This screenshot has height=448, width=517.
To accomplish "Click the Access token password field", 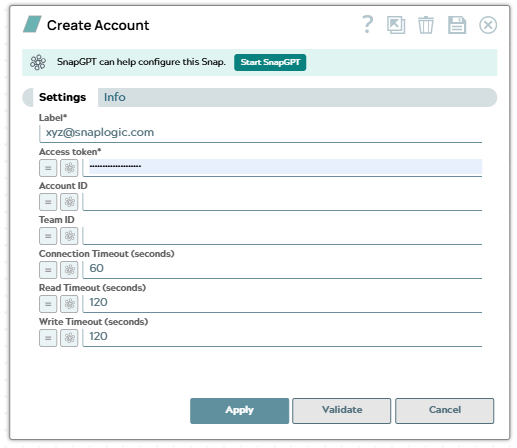I will click(x=282, y=168).
